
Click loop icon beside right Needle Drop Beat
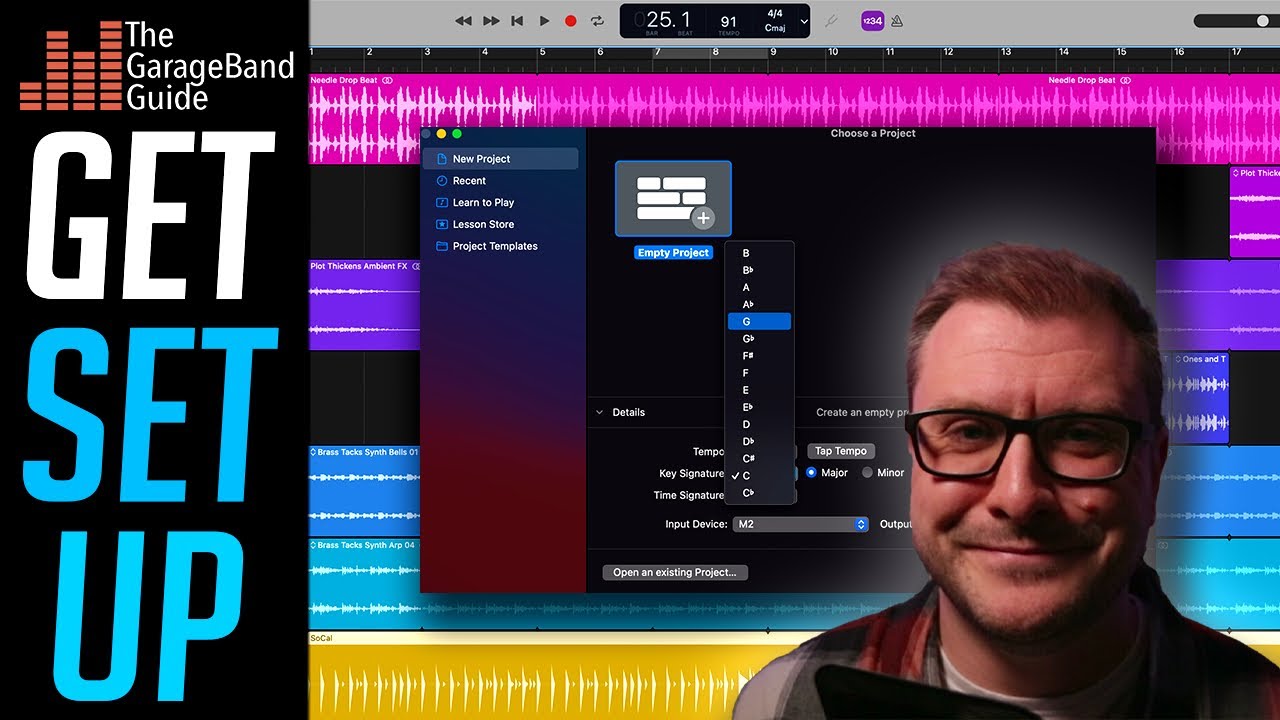point(1125,80)
